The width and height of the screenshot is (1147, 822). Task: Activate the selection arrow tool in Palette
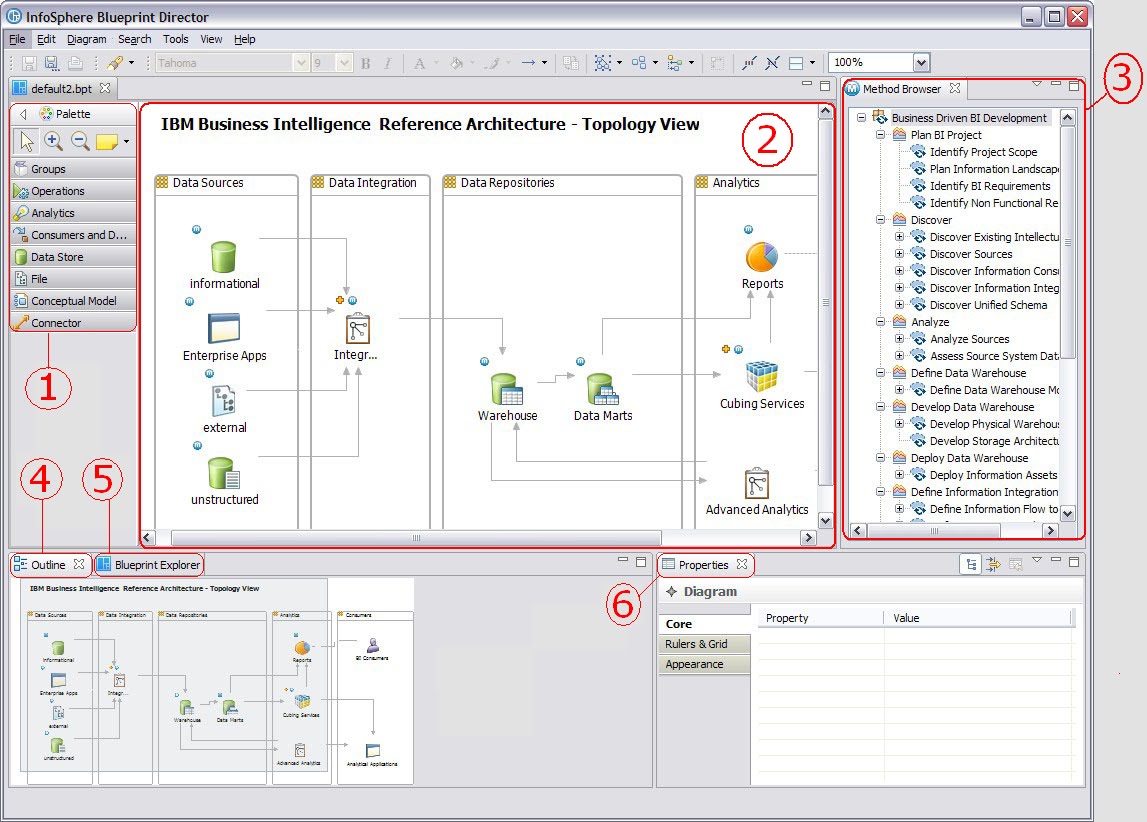point(26,142)
